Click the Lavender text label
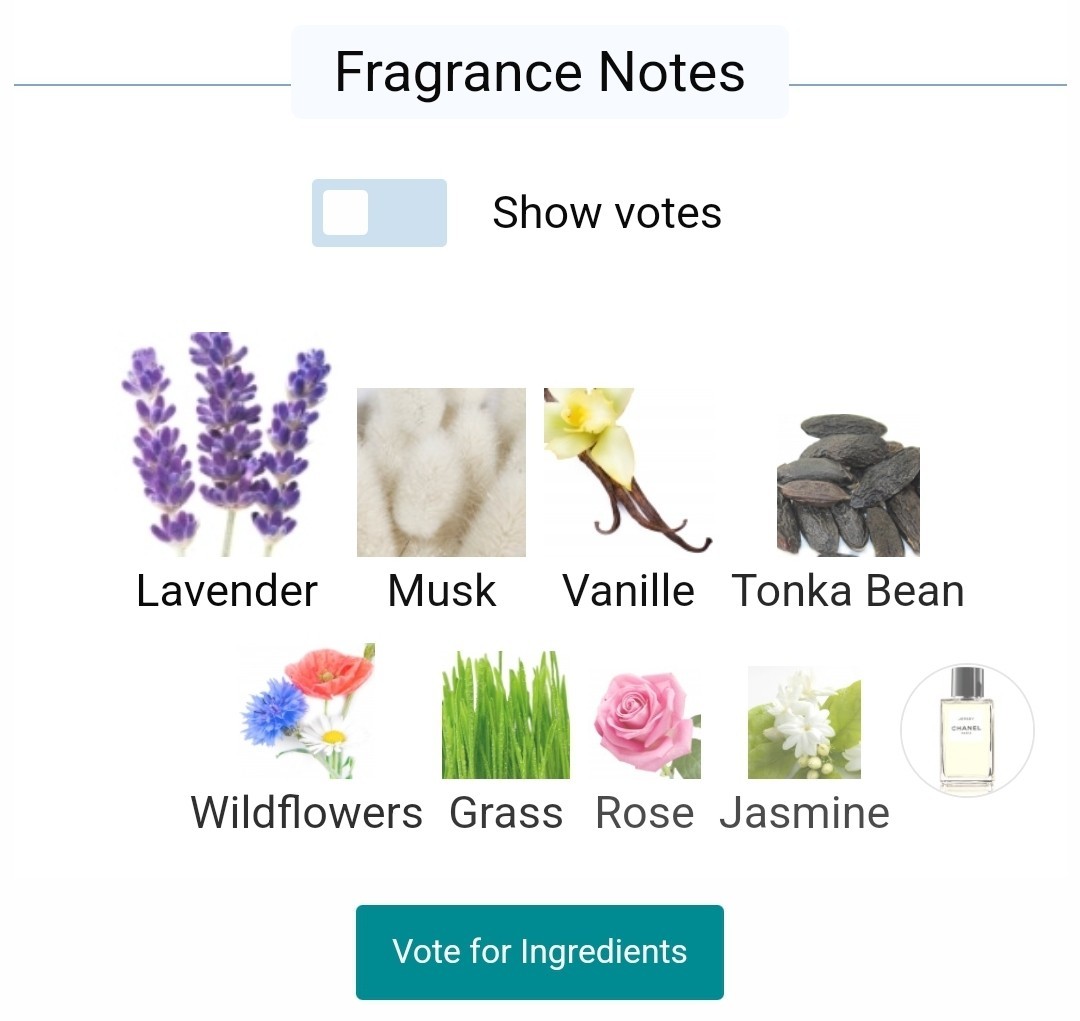This screenshot has height=1021, width=1080. coord(227,591)
